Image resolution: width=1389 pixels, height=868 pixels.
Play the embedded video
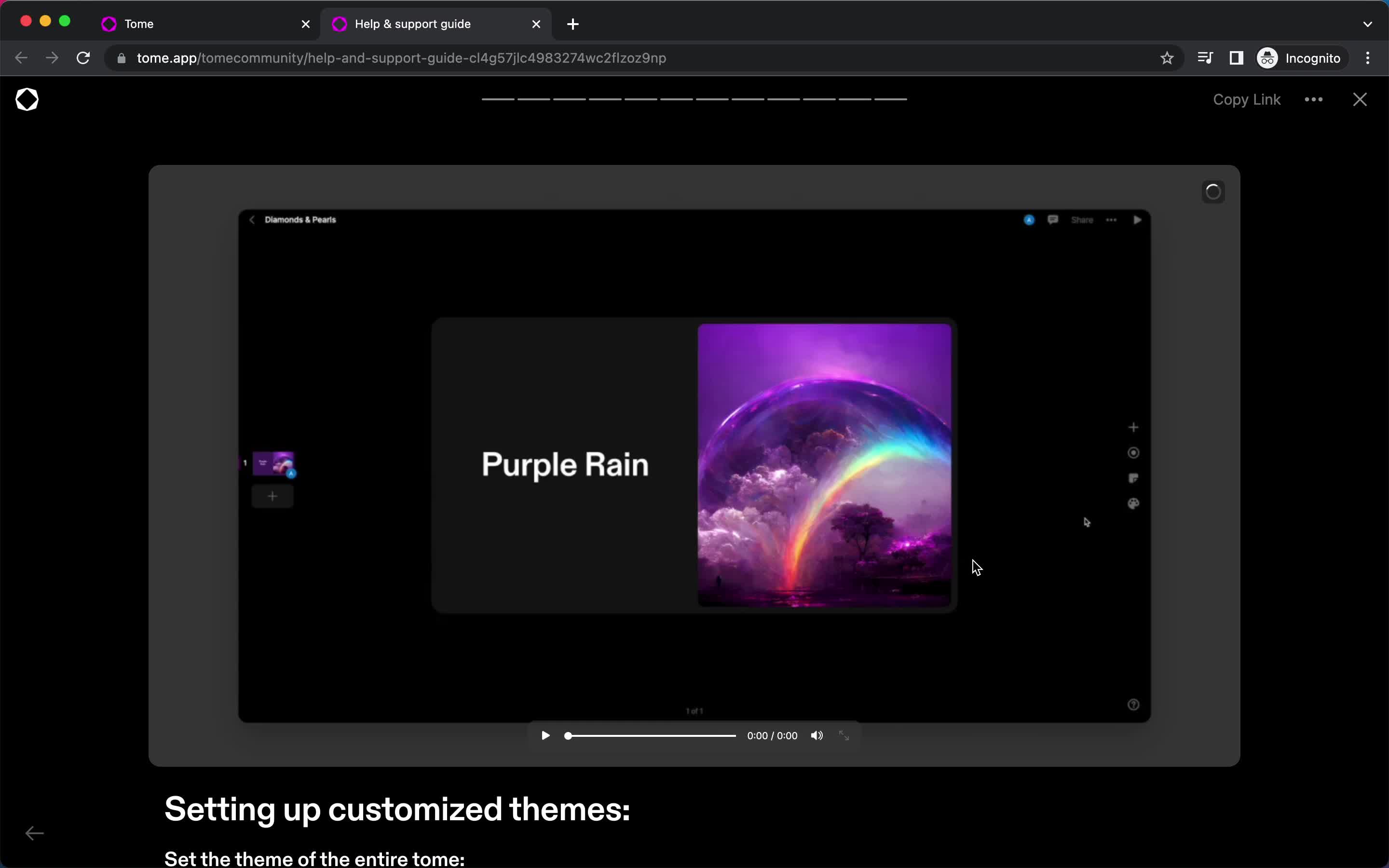[x=545, y=735]
